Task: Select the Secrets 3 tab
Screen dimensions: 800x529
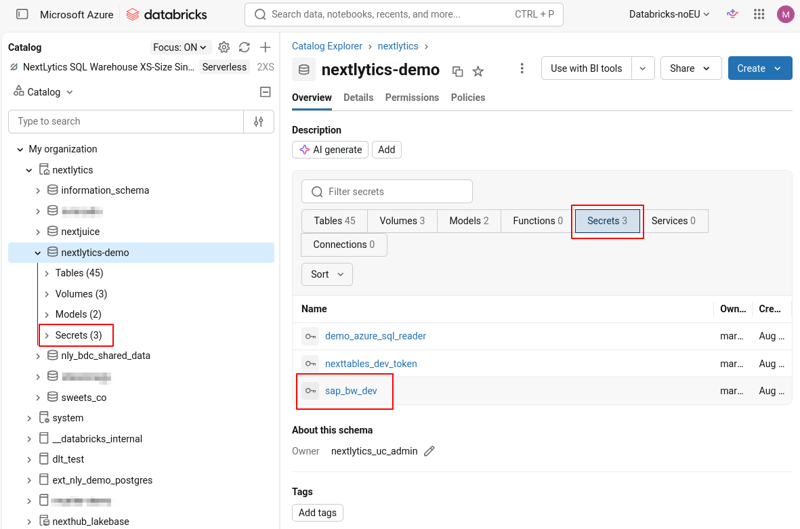Action: [x=607, y=221]
